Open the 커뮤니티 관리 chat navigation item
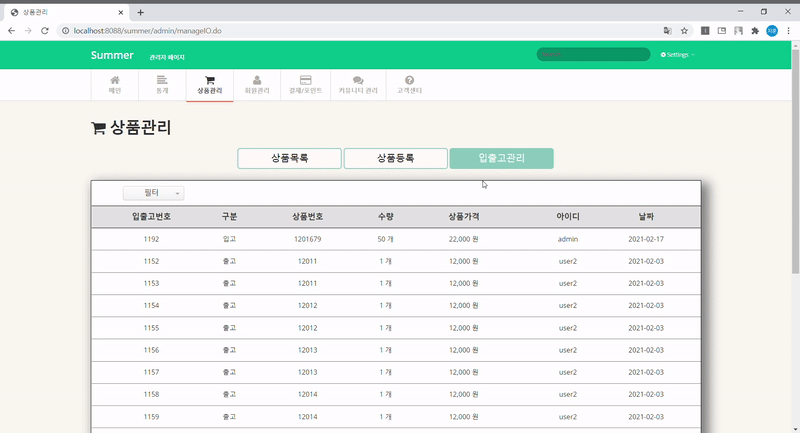This screenshot has width=800, height=433. (358, 85)
